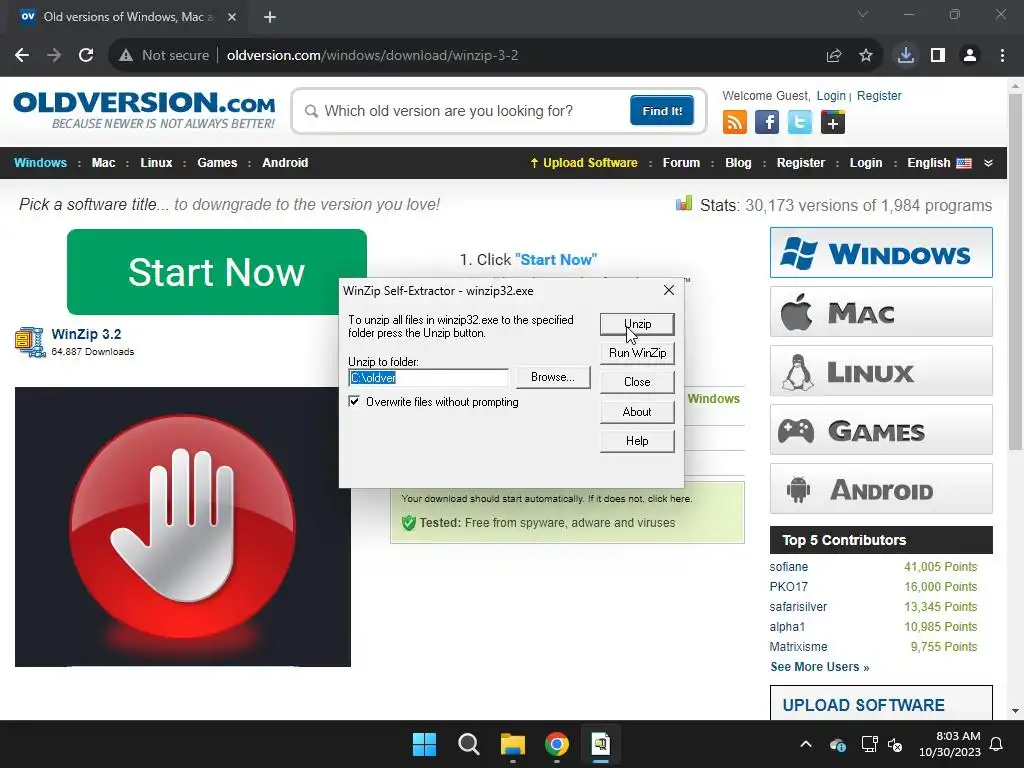Click the WinZip extractor taskbar icon
Screen dimensions: 1024x768
[601, 744]
